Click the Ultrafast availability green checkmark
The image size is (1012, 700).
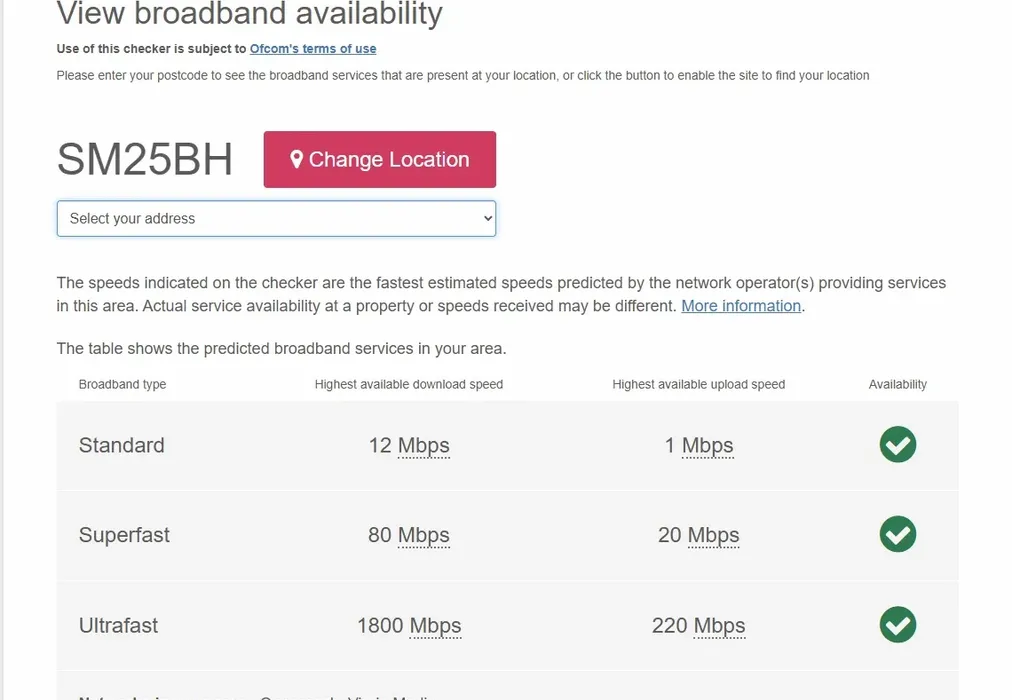pos(897,625)
